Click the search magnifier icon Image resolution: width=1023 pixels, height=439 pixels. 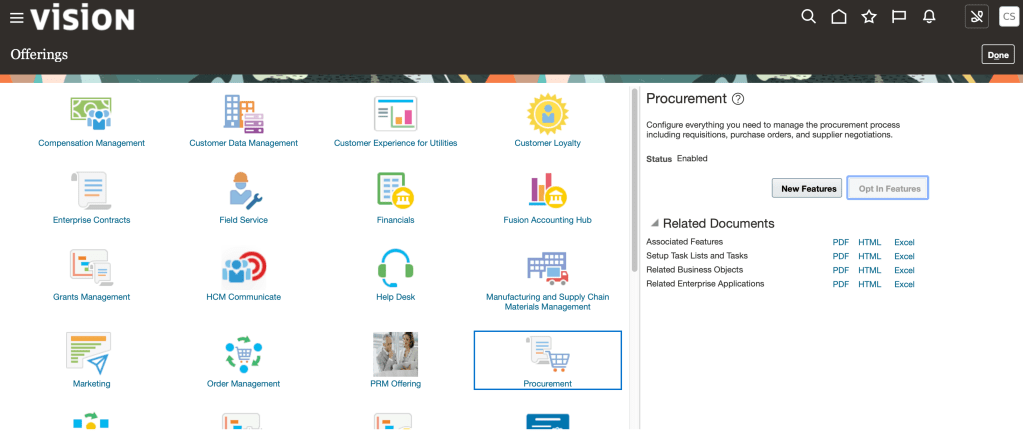point(809,17)
